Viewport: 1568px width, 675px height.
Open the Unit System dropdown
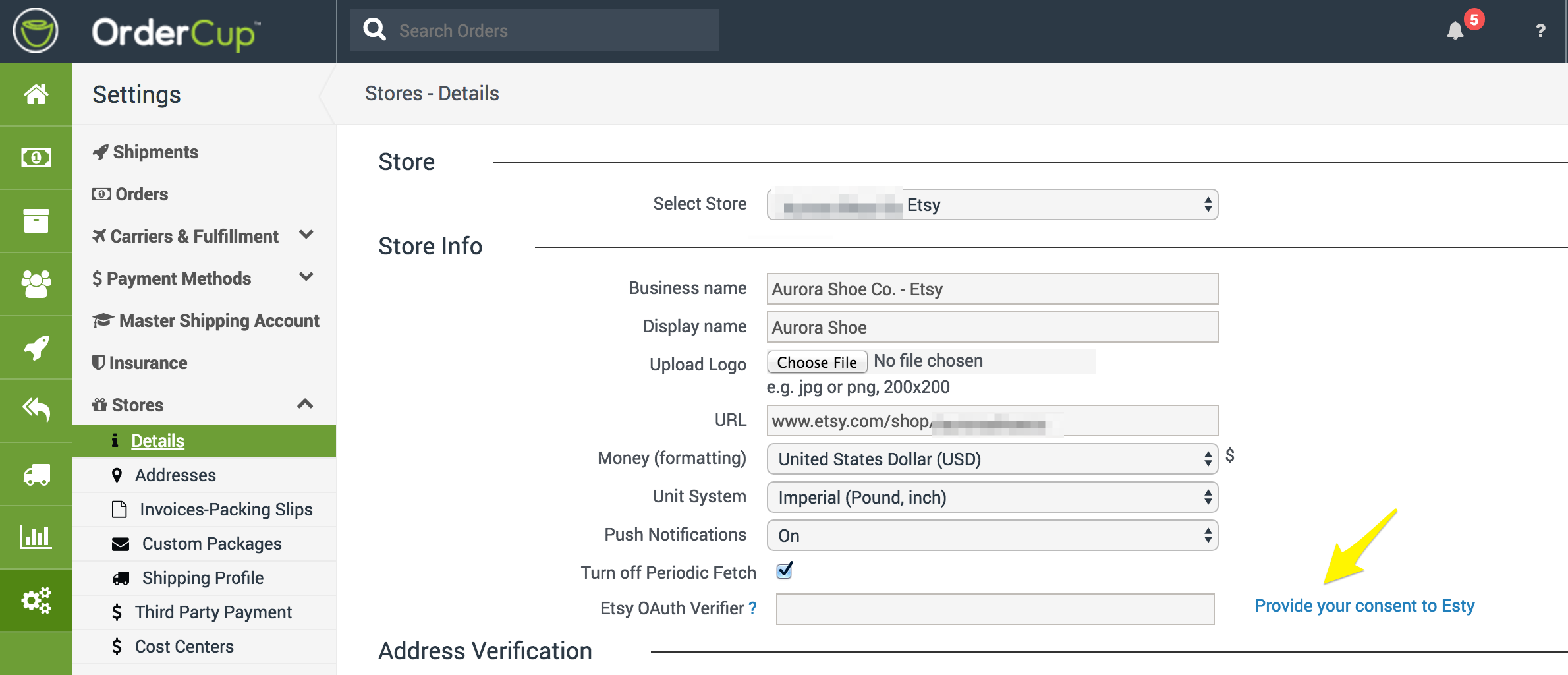[992, 497]
